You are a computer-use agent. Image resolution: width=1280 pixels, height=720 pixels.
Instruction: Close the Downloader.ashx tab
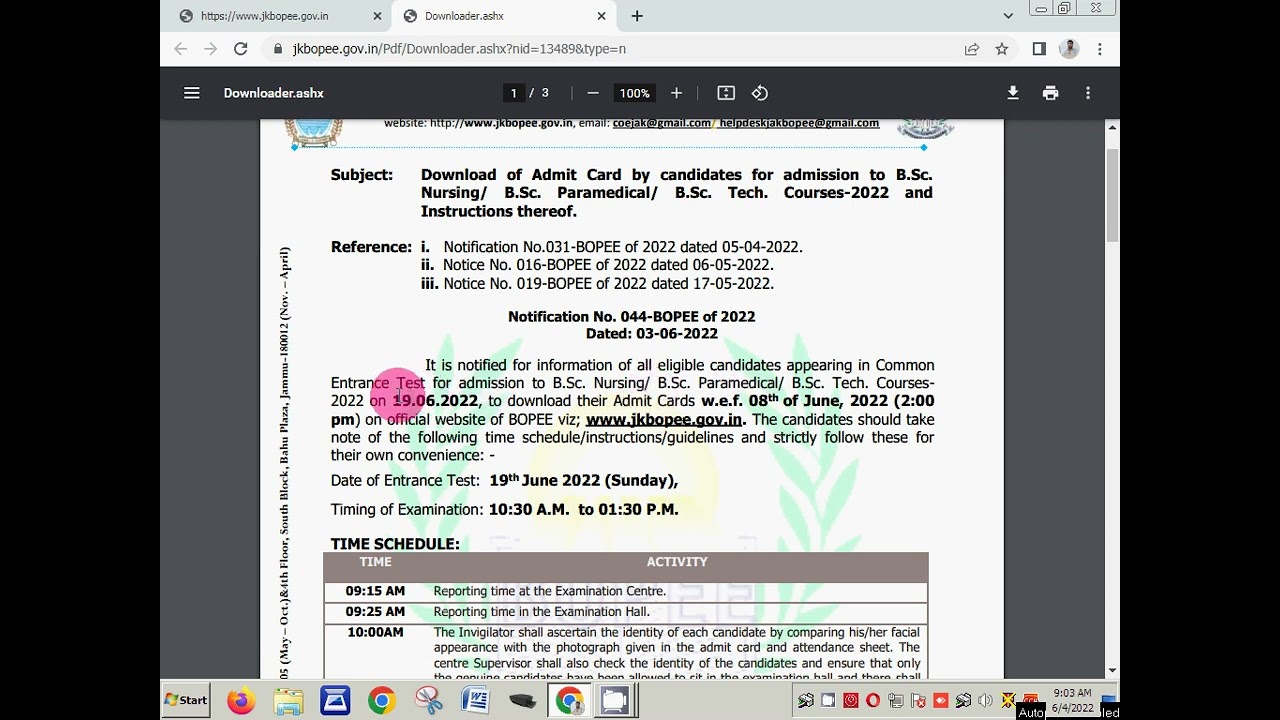click(x=601, y=16)
